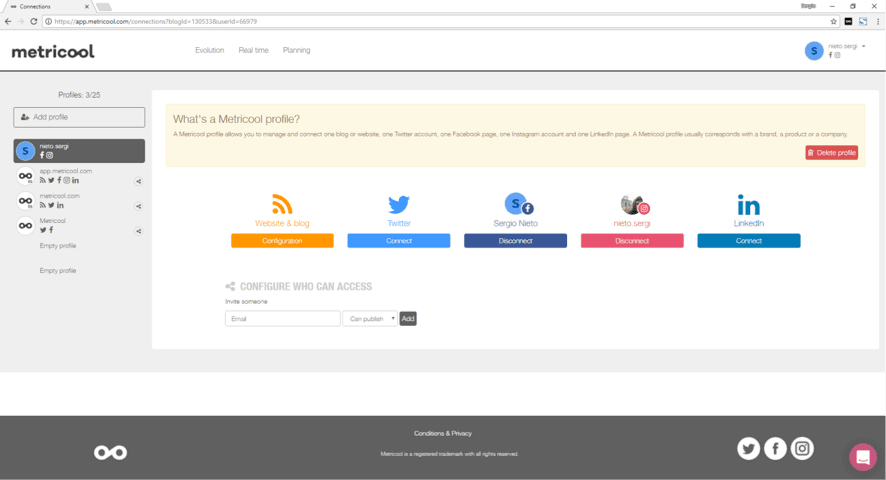The image size is (886, 480).
Task: Open Twitter from footer icon
Action: point(748,449)
